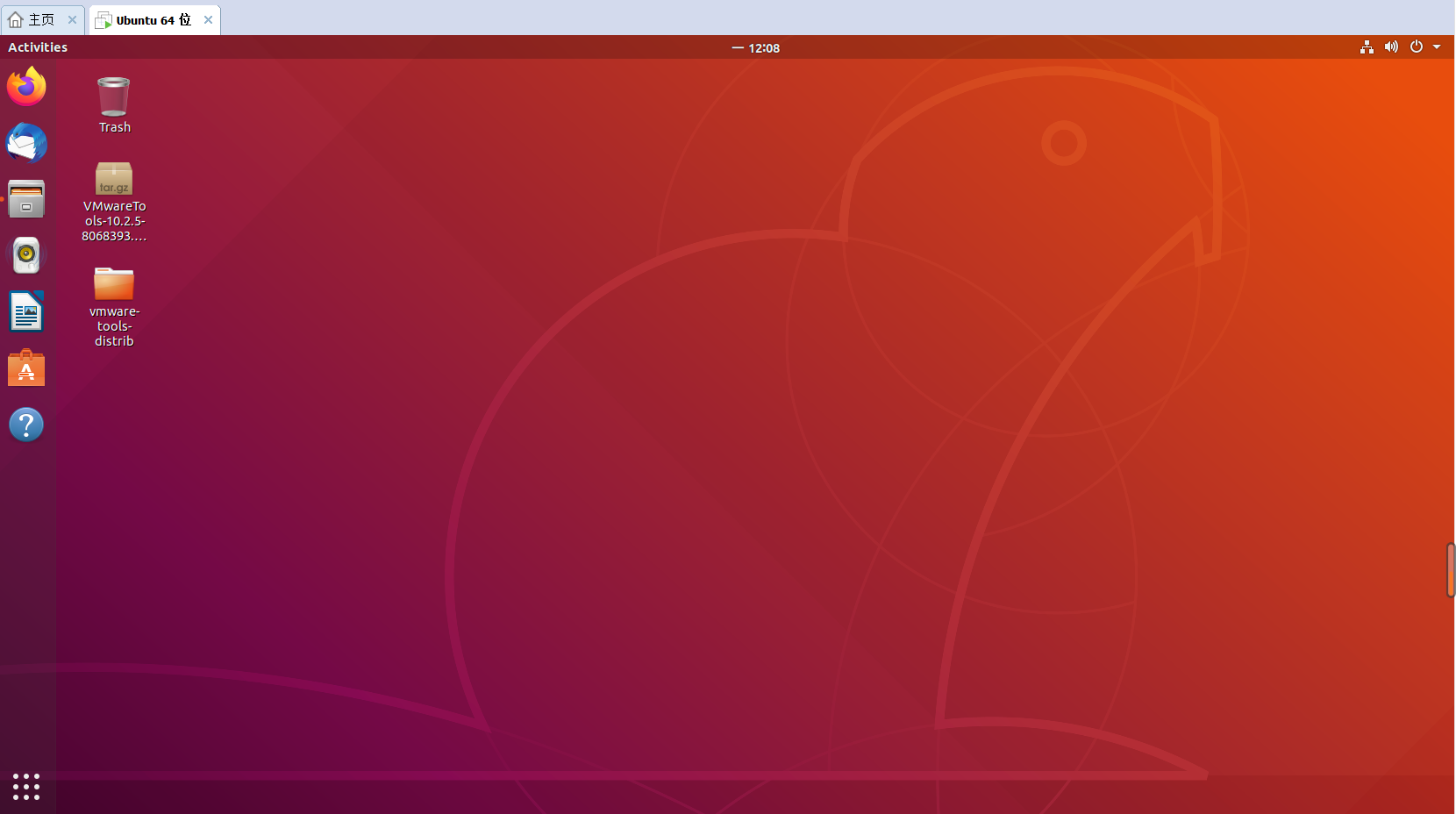
Task: Close the Ubuntu 64 位 tab
Action: [x=208, y=19]
